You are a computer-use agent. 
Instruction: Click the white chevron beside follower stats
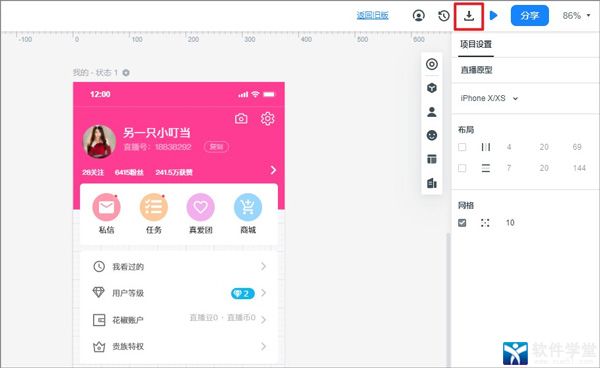[273, 170]
